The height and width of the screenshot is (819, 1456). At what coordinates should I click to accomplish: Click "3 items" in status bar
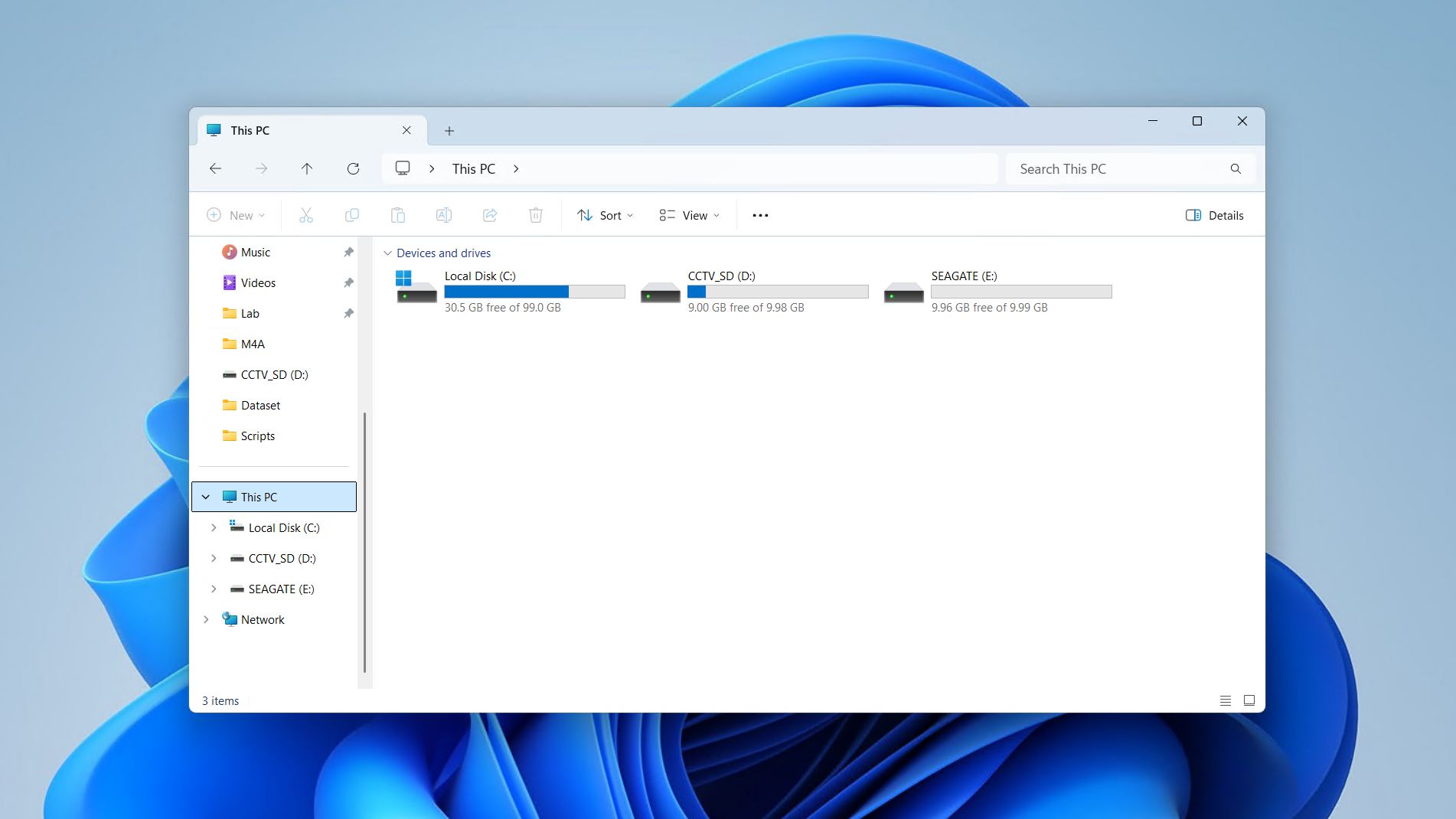click(220, 701)
